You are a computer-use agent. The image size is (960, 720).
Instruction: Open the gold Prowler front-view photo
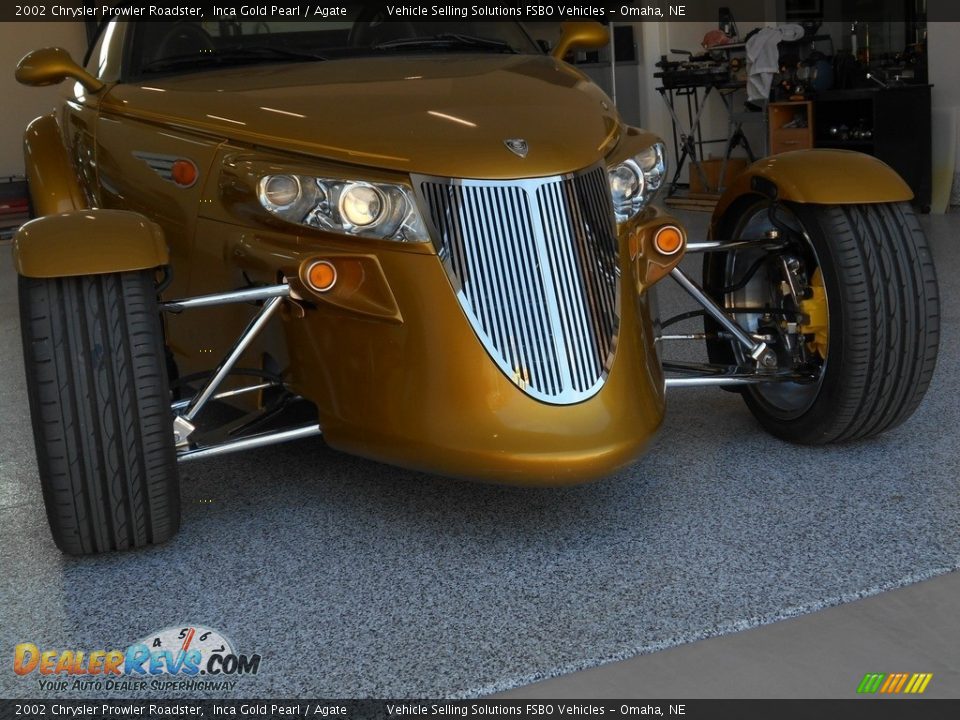480,360
